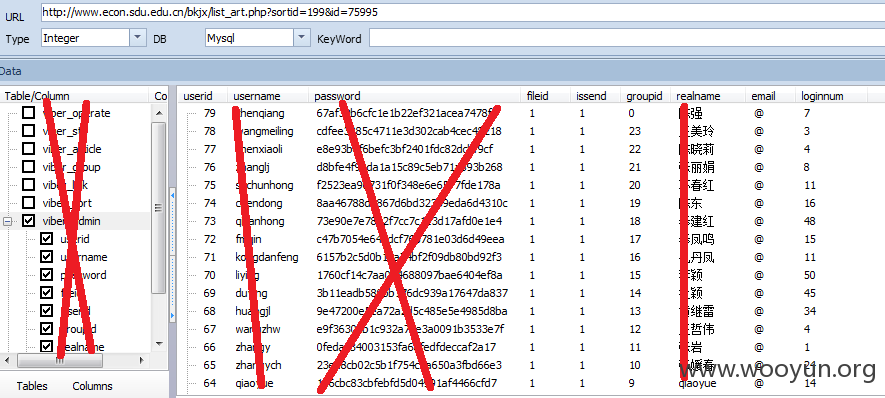This screenshot has width=885, height=398.
Task: Sort by the password column header
Action: click(415, 96)
